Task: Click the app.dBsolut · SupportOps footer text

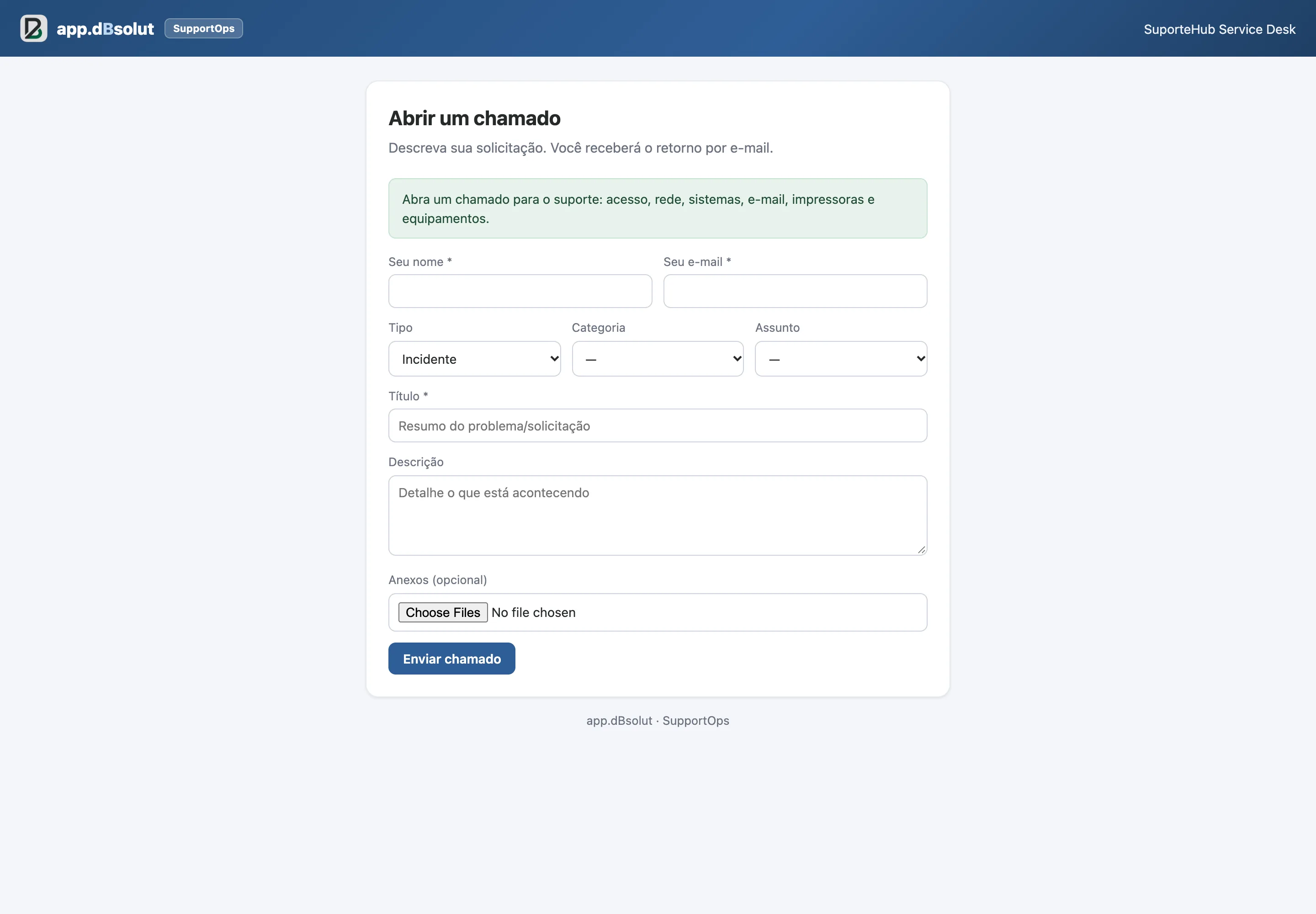Action: pos(658,720)
